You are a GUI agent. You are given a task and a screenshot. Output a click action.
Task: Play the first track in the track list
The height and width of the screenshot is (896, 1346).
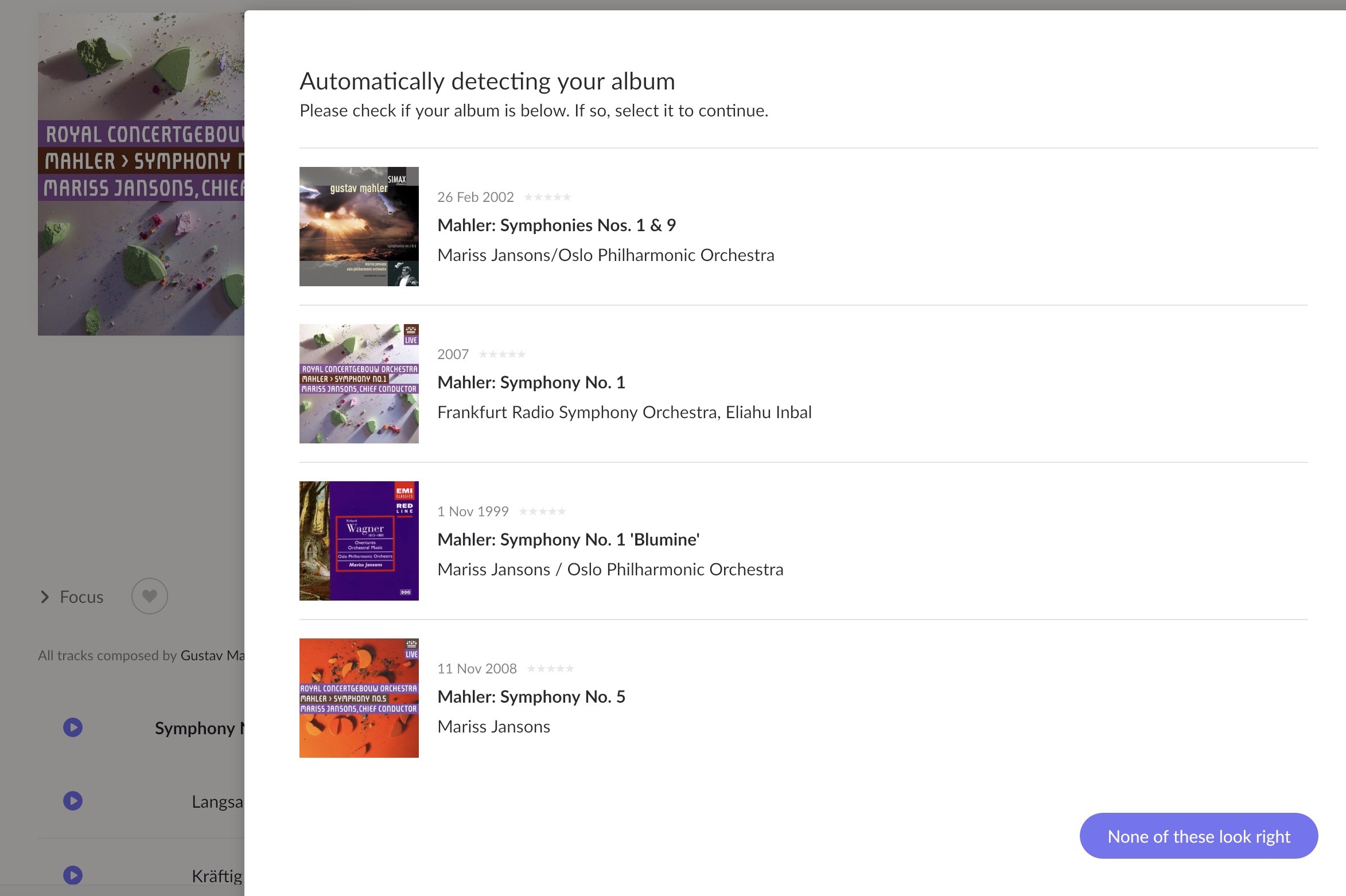[x=72, y=727]
